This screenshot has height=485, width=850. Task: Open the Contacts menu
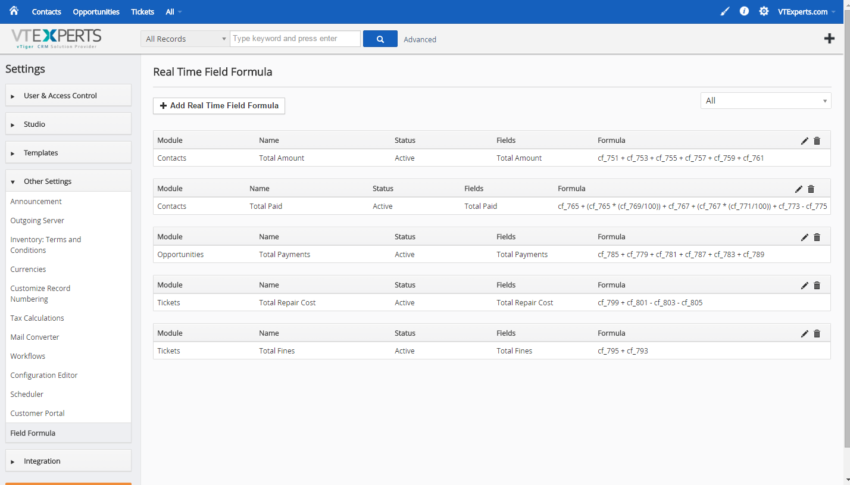point(46,12)
